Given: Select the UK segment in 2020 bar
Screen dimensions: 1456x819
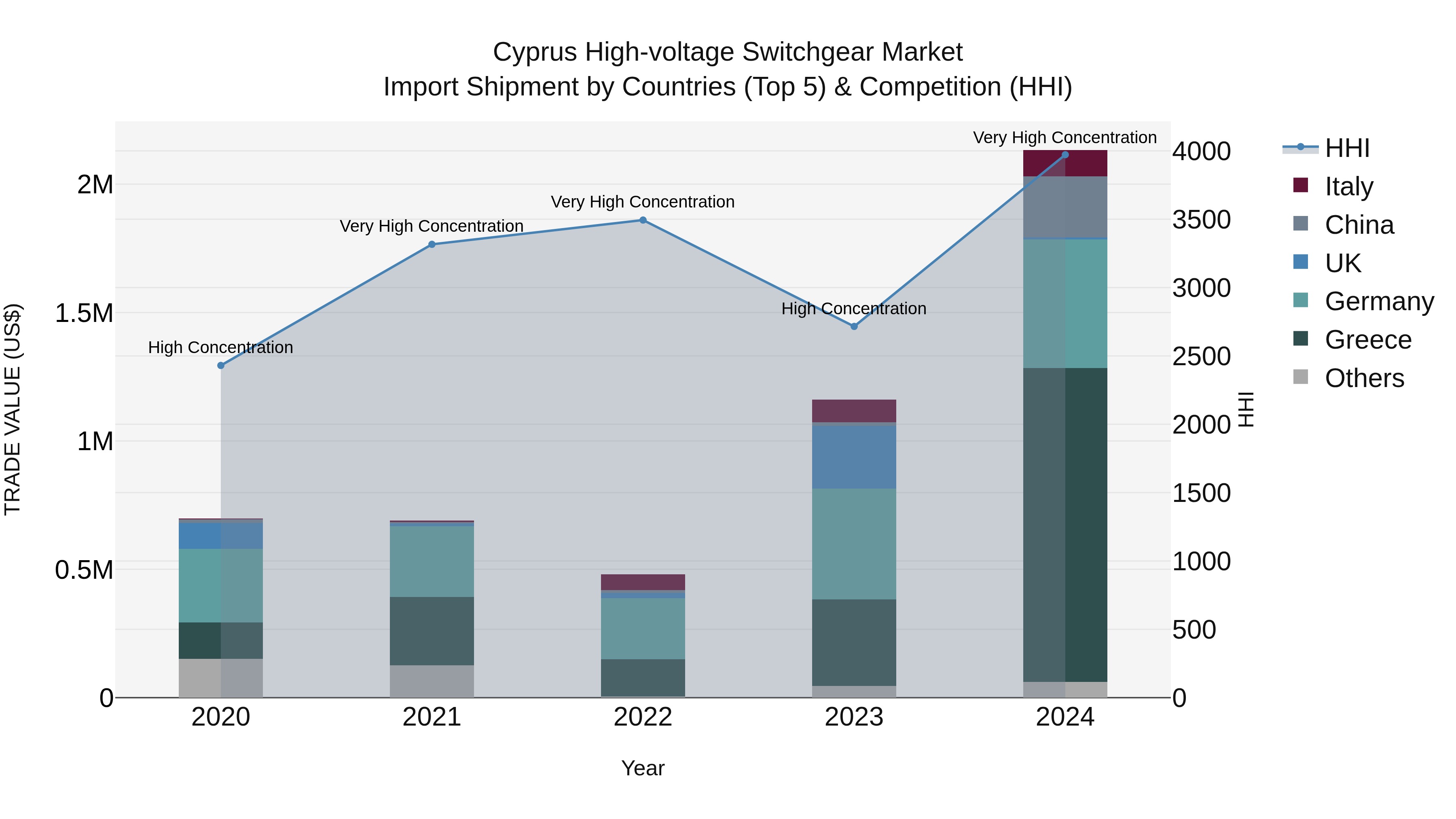Looking at the screenshot, I should [221, 536].
